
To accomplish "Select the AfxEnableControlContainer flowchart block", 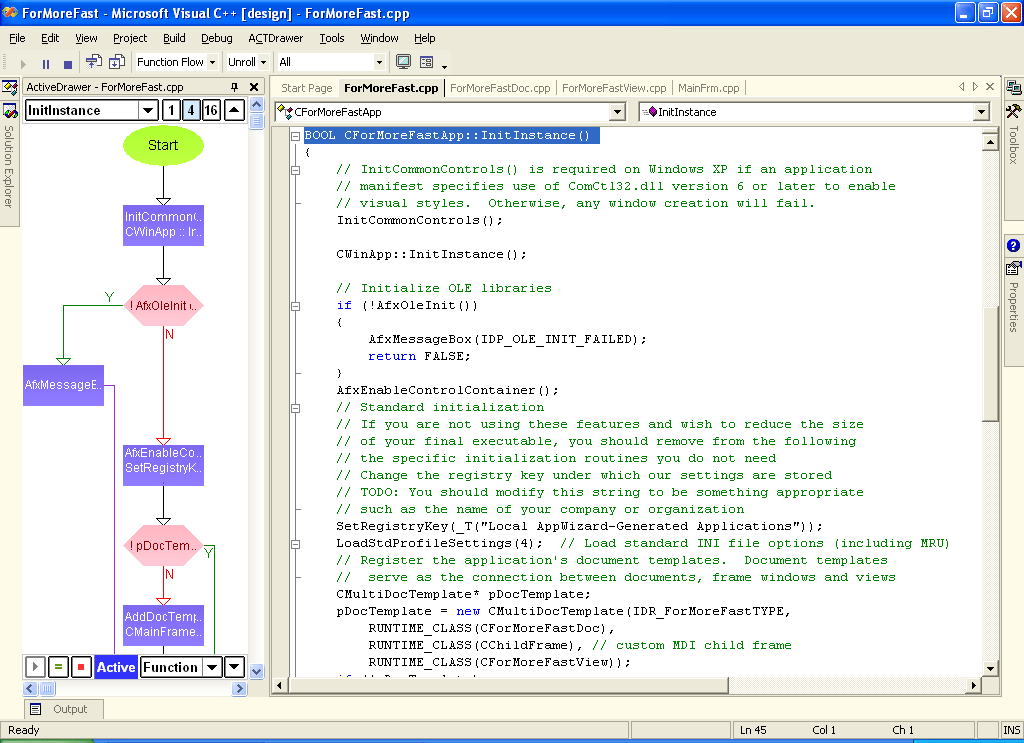I will click(x=163, y=466).
